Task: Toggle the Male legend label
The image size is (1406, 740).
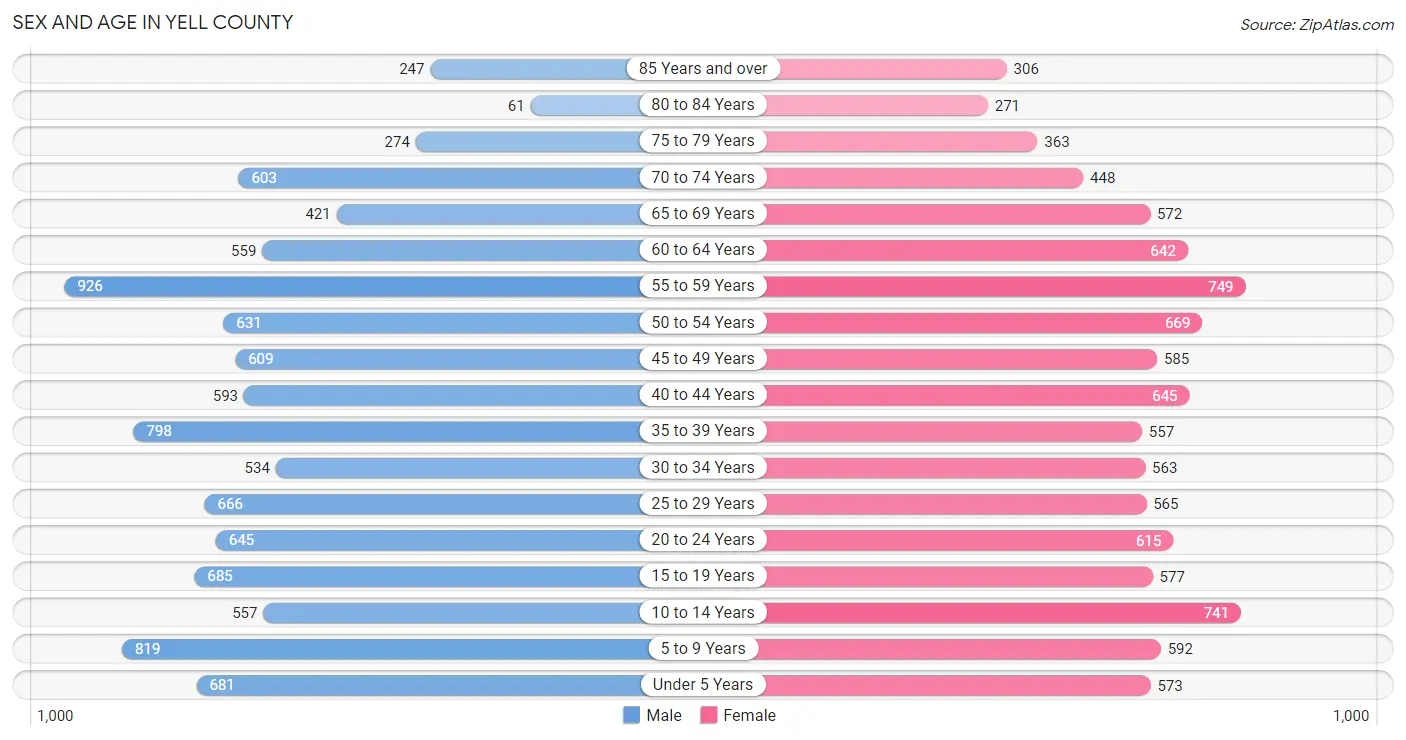Action: pyautogui.click(x=664, y=715)
